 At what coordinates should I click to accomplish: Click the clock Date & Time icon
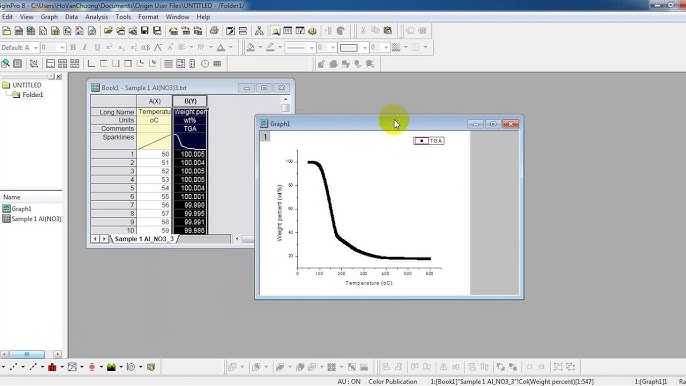click(205, 64)
